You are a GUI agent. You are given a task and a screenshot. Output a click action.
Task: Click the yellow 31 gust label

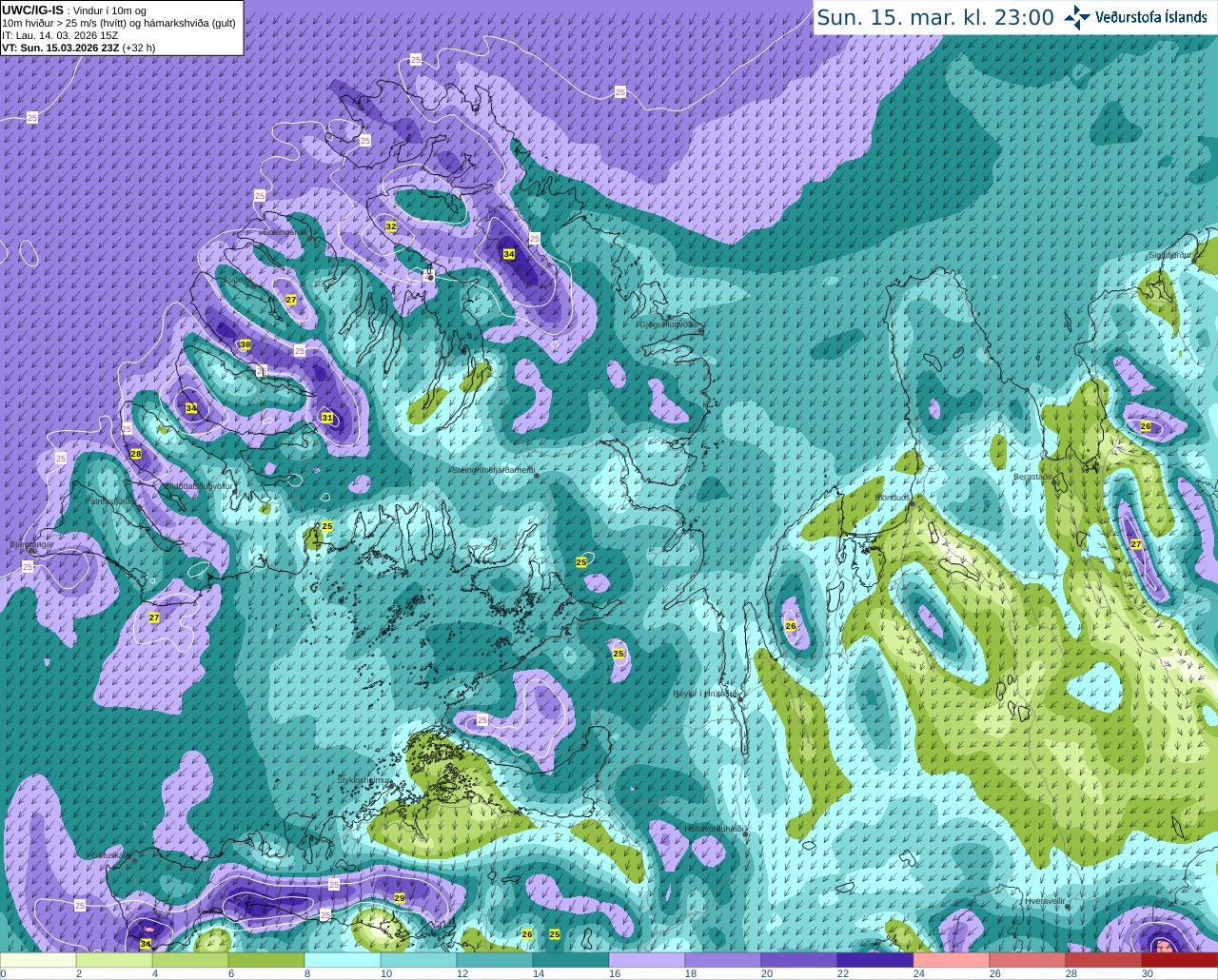pyautogui.click(x=327, y=418)
